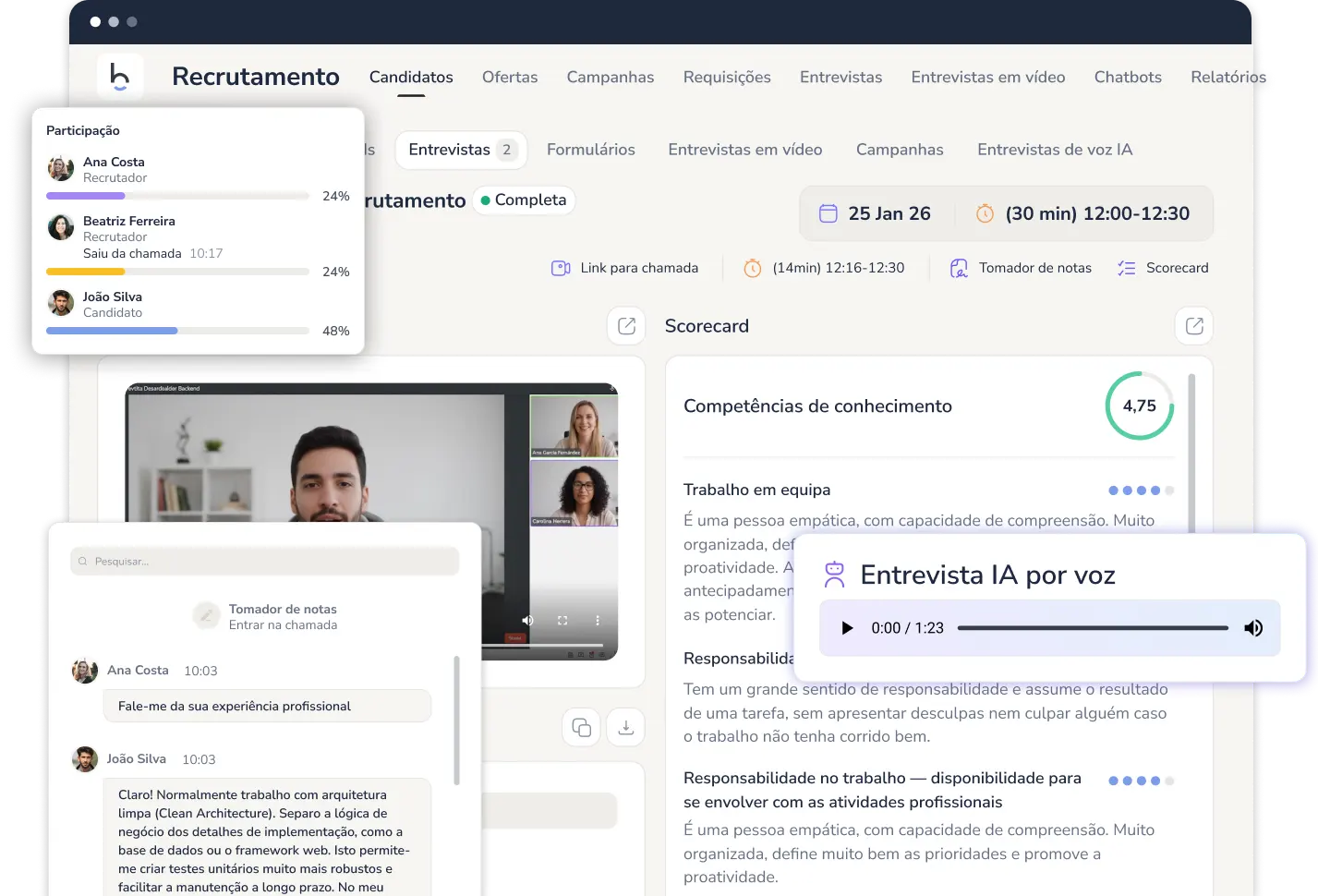
Task: Click the Competências de conhecimento heading
Action: click(x=817, y=406)
